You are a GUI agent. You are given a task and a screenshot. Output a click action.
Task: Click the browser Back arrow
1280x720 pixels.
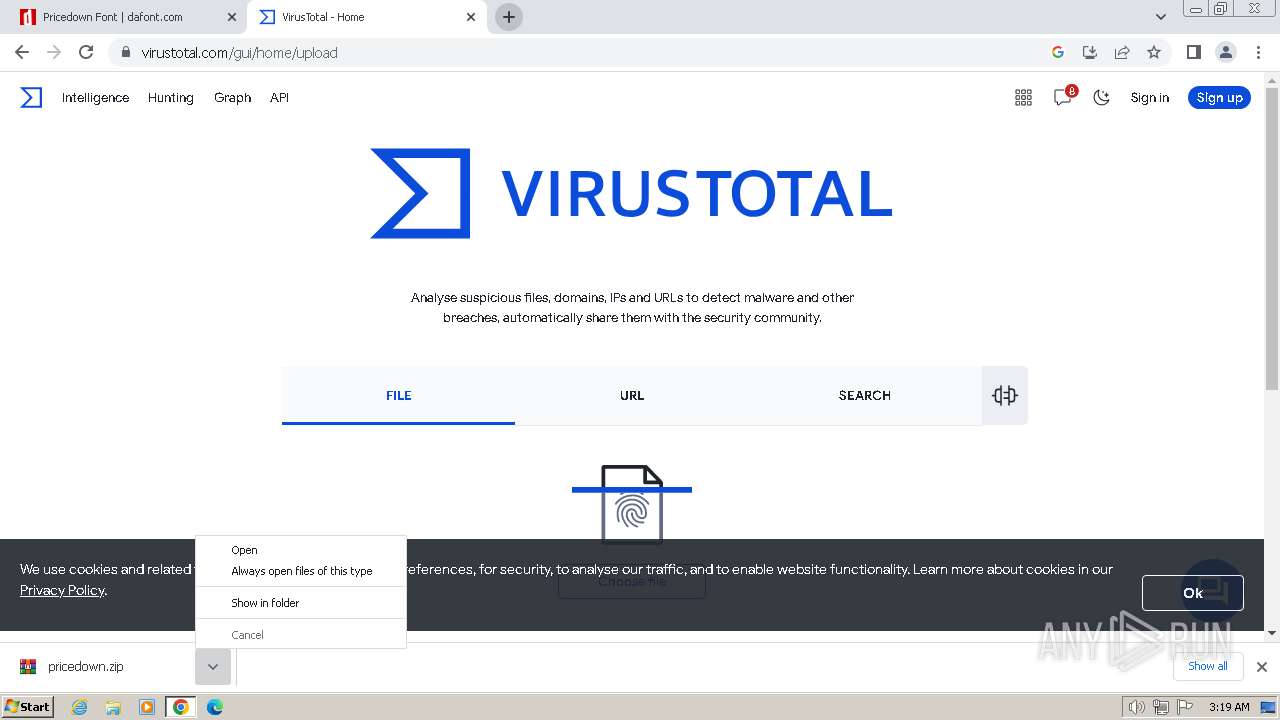(22, 52)
